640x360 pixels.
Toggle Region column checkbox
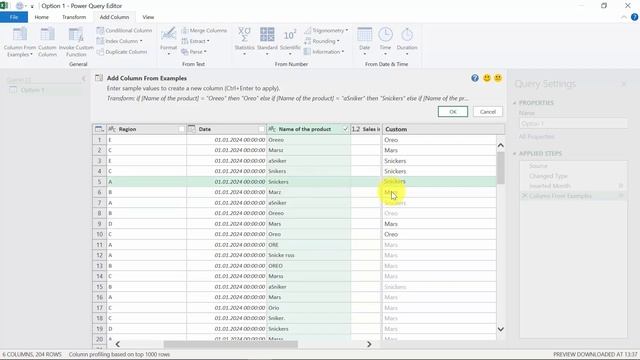pos(182,129)
